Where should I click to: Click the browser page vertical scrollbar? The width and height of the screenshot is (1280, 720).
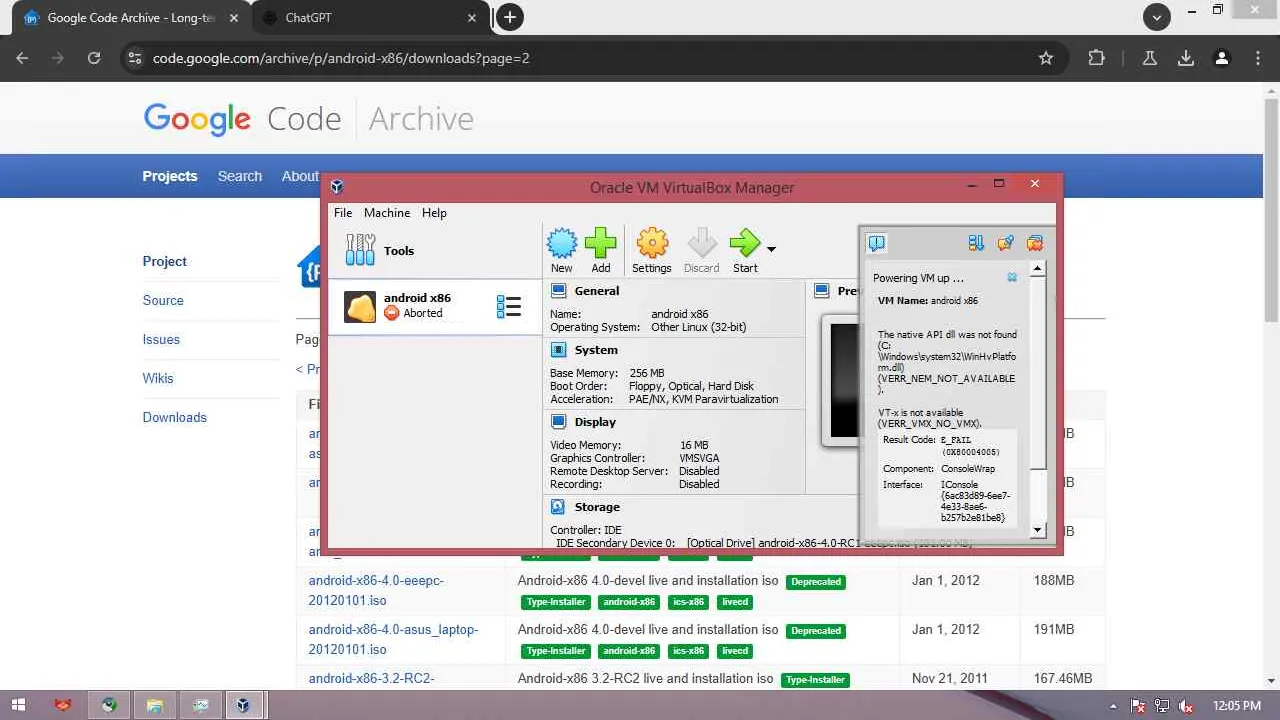1271,210
